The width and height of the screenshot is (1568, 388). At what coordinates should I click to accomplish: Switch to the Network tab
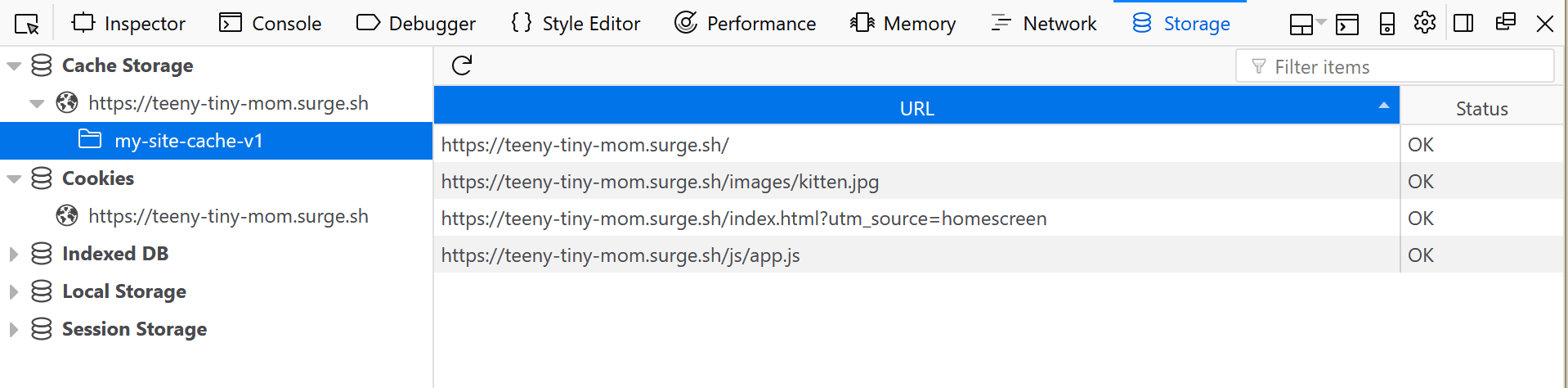(1043, 24)
